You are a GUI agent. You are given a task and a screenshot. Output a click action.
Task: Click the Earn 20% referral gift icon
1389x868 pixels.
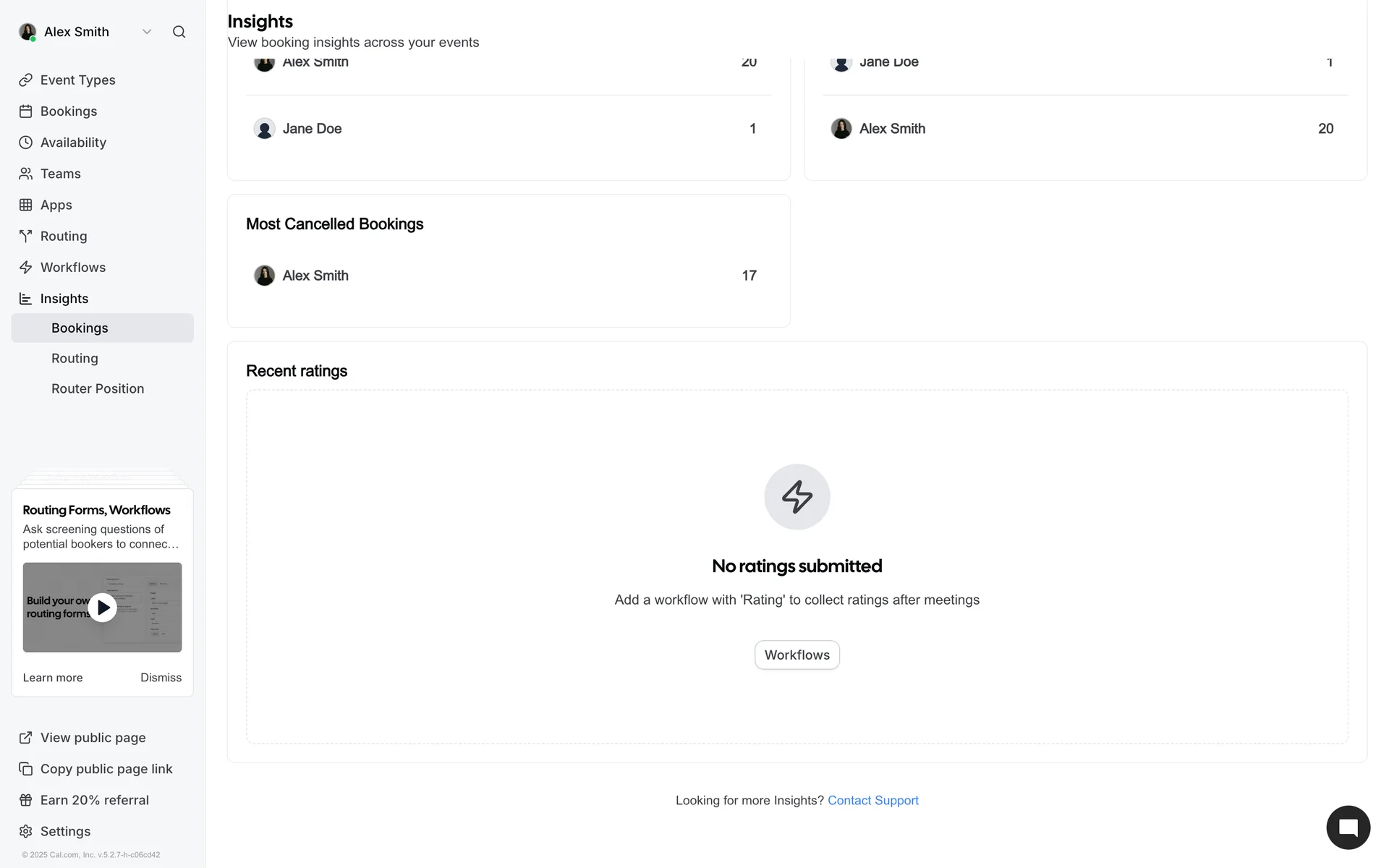(x=26, y=800)
